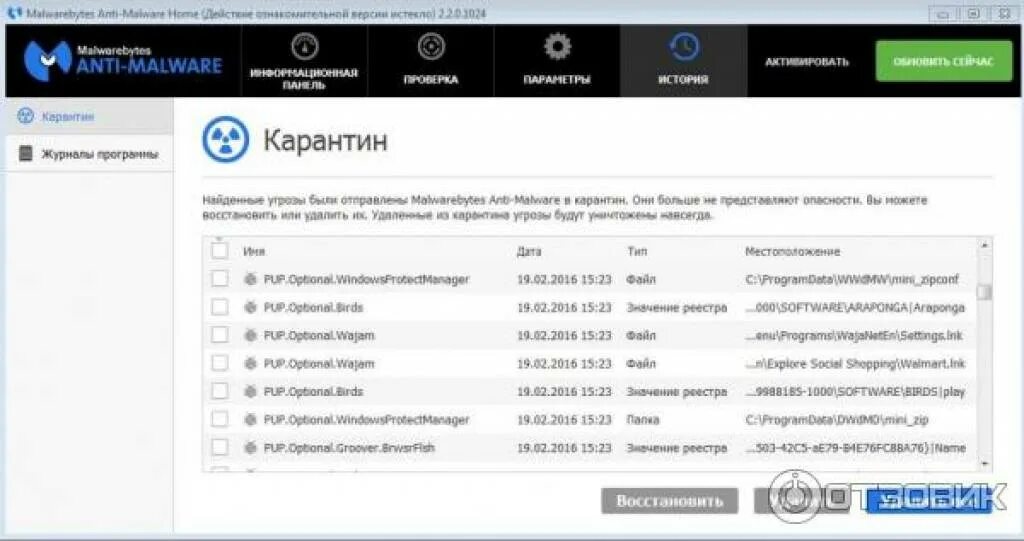
Task: Maximize the Malwarebytes window
Action: pos(973,14)
